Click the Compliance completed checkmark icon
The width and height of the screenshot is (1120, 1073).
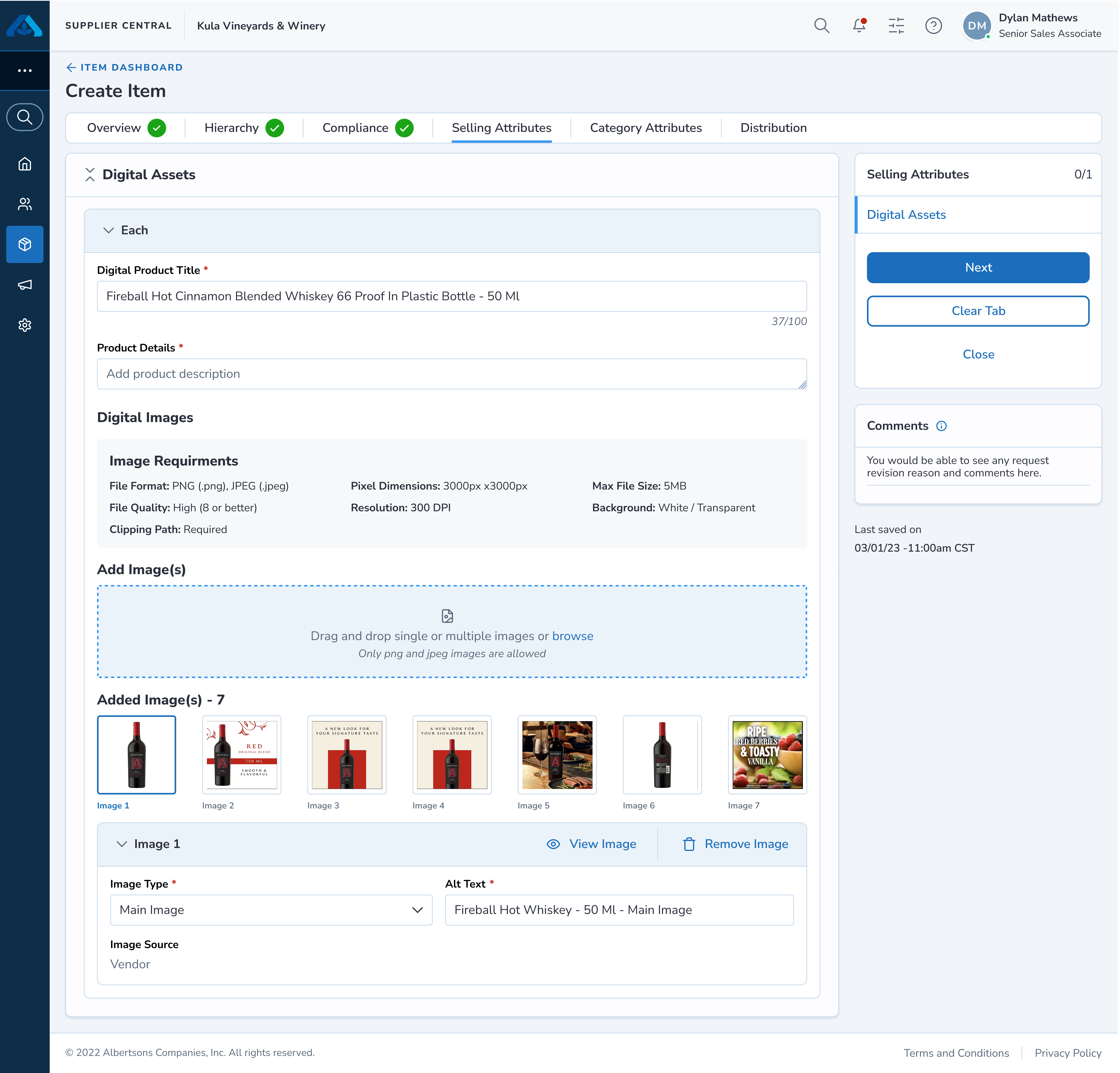[x=405, y=128]
